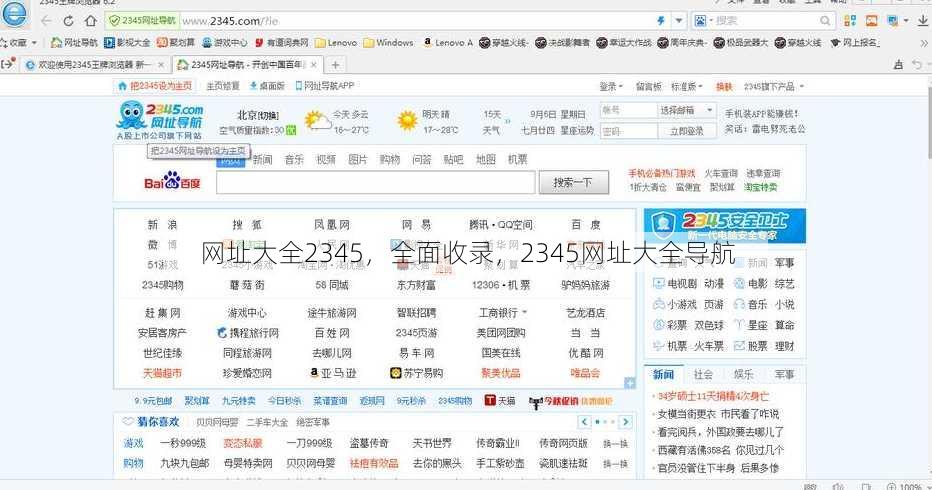The width and height of the screenshot is (932, 490).
Task: Close the 2345网址导航 tab
Action: click(314, 64)
